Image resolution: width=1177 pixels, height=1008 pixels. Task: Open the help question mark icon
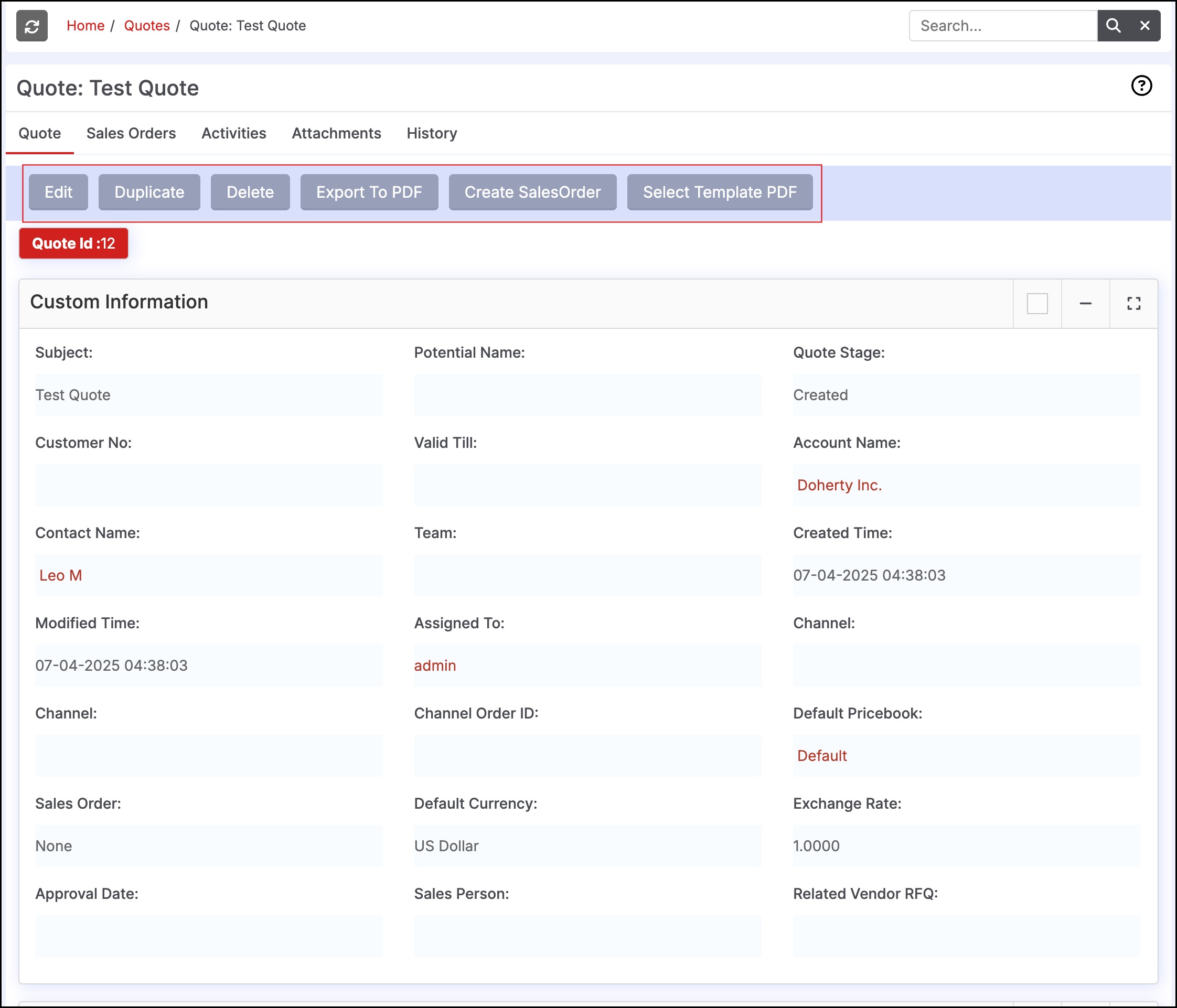click(x=1141, y=86)
